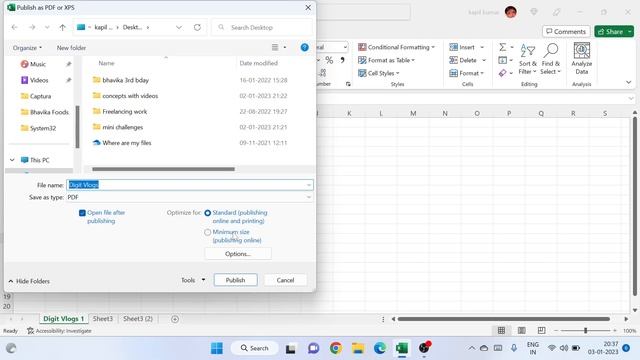Click the file list horizontal scrollbar
The image size is (640, 360).
163,169
